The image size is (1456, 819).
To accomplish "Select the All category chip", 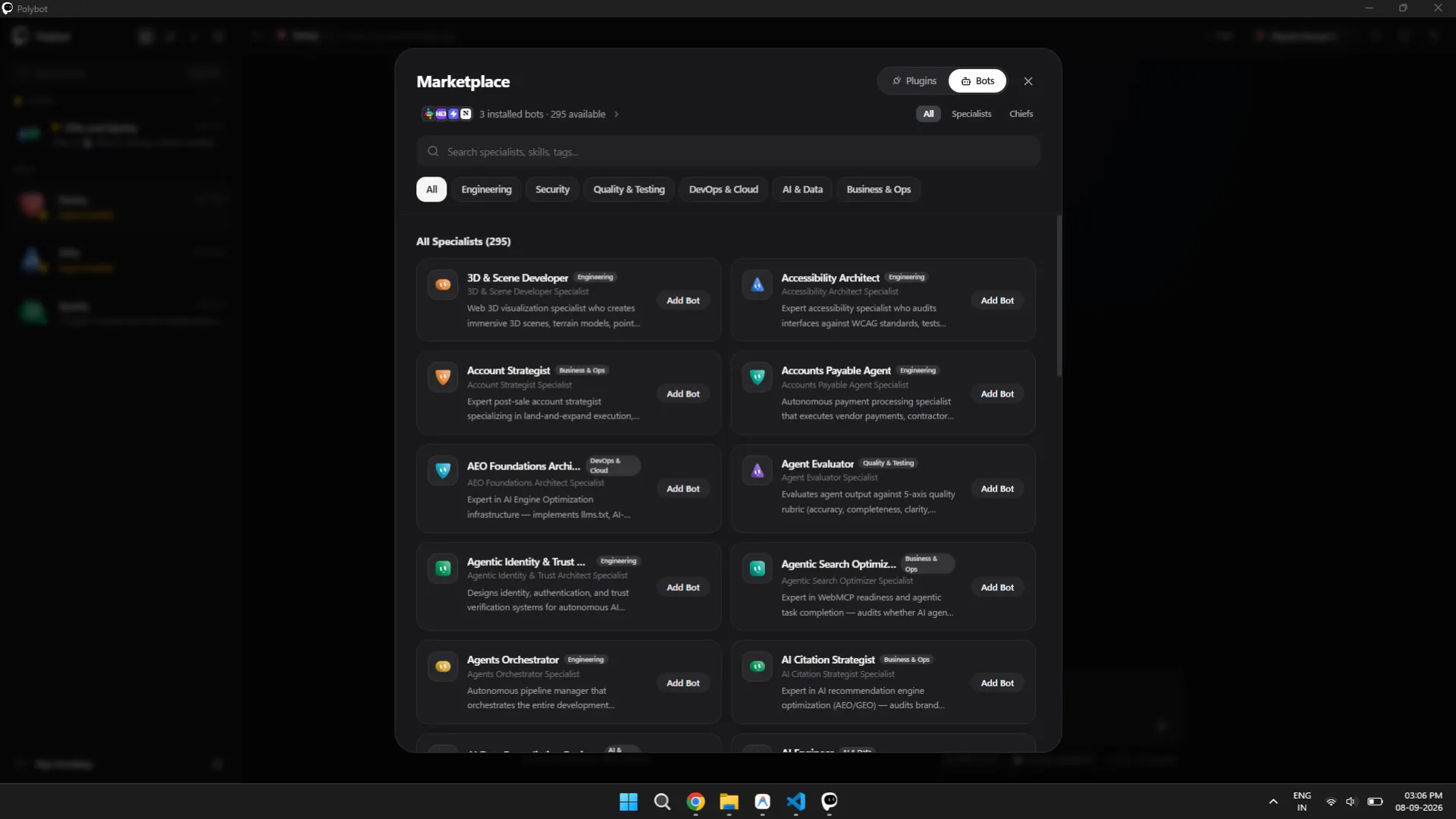I will [x=431, y=190].
